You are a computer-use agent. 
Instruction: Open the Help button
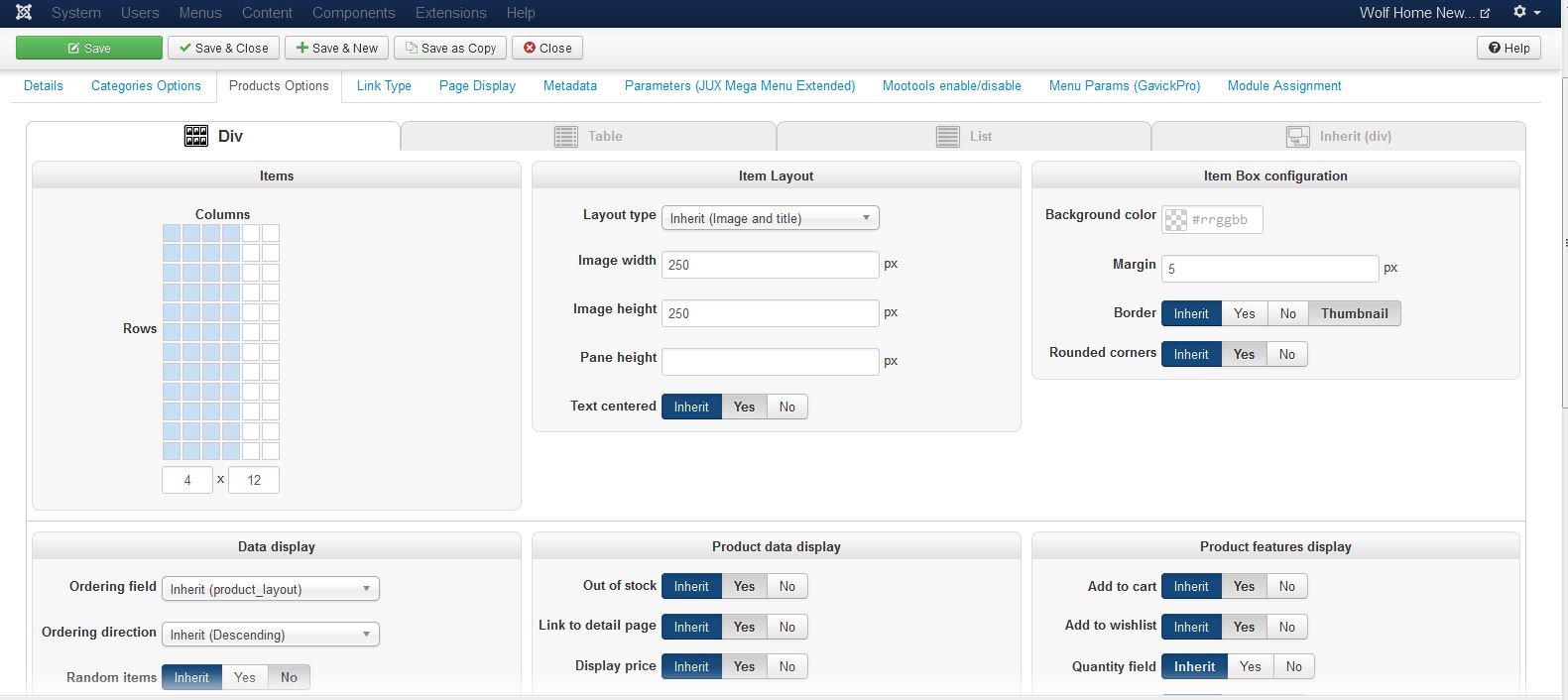pyautogui.click(x=1508, y=48)
